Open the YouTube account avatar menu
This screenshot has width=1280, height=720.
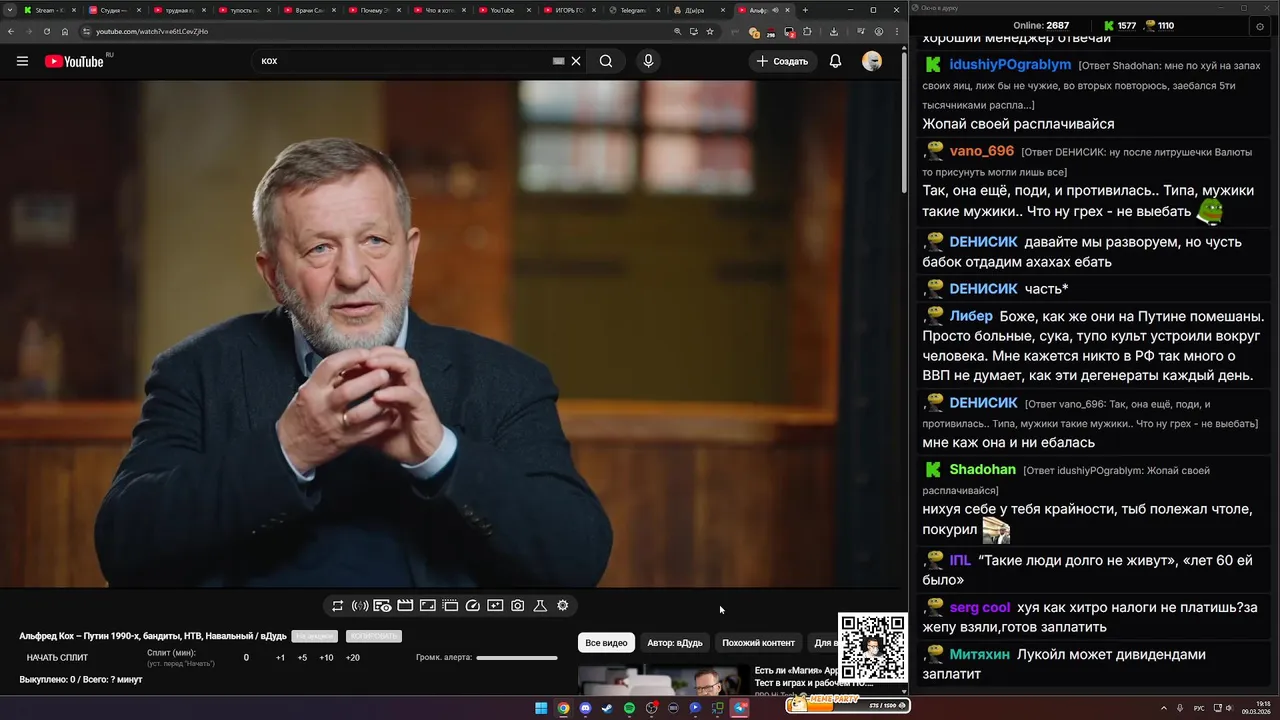tap(872, 61)
